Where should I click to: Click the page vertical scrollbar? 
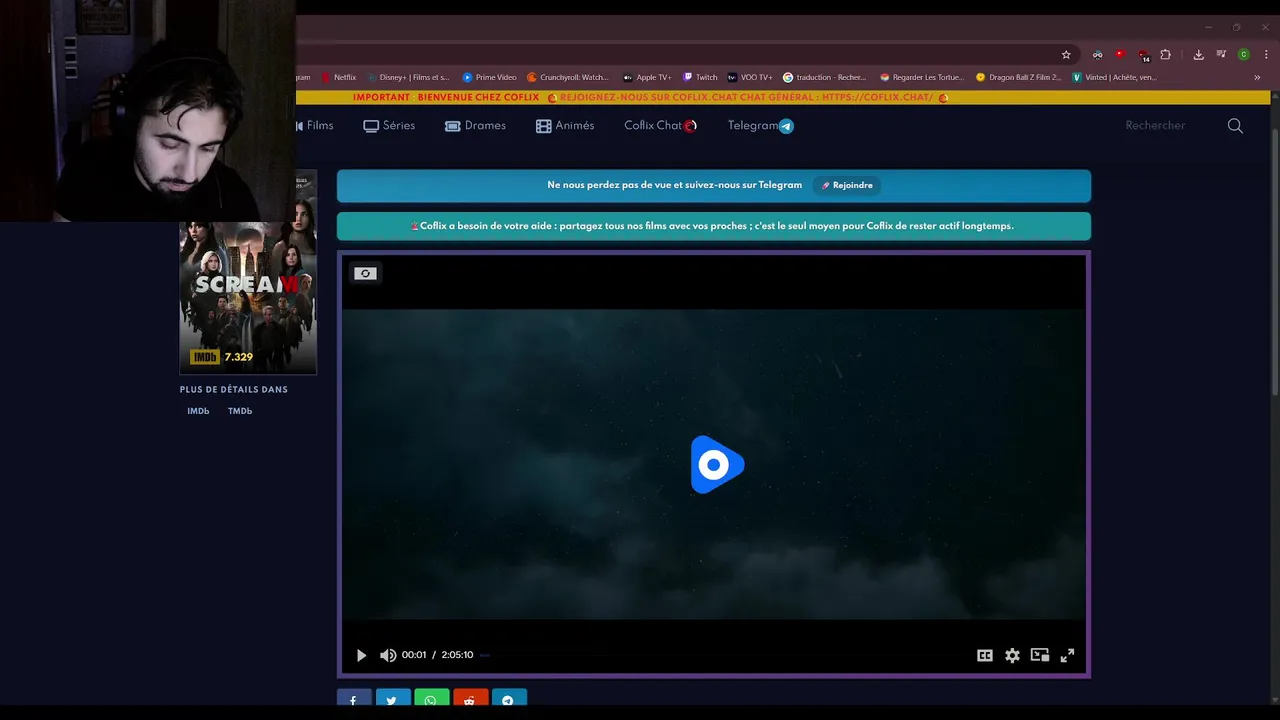[x=1275, y=260]
